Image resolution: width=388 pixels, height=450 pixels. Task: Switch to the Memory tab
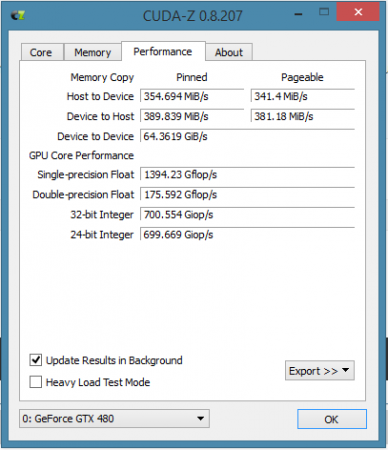(92, 52)
